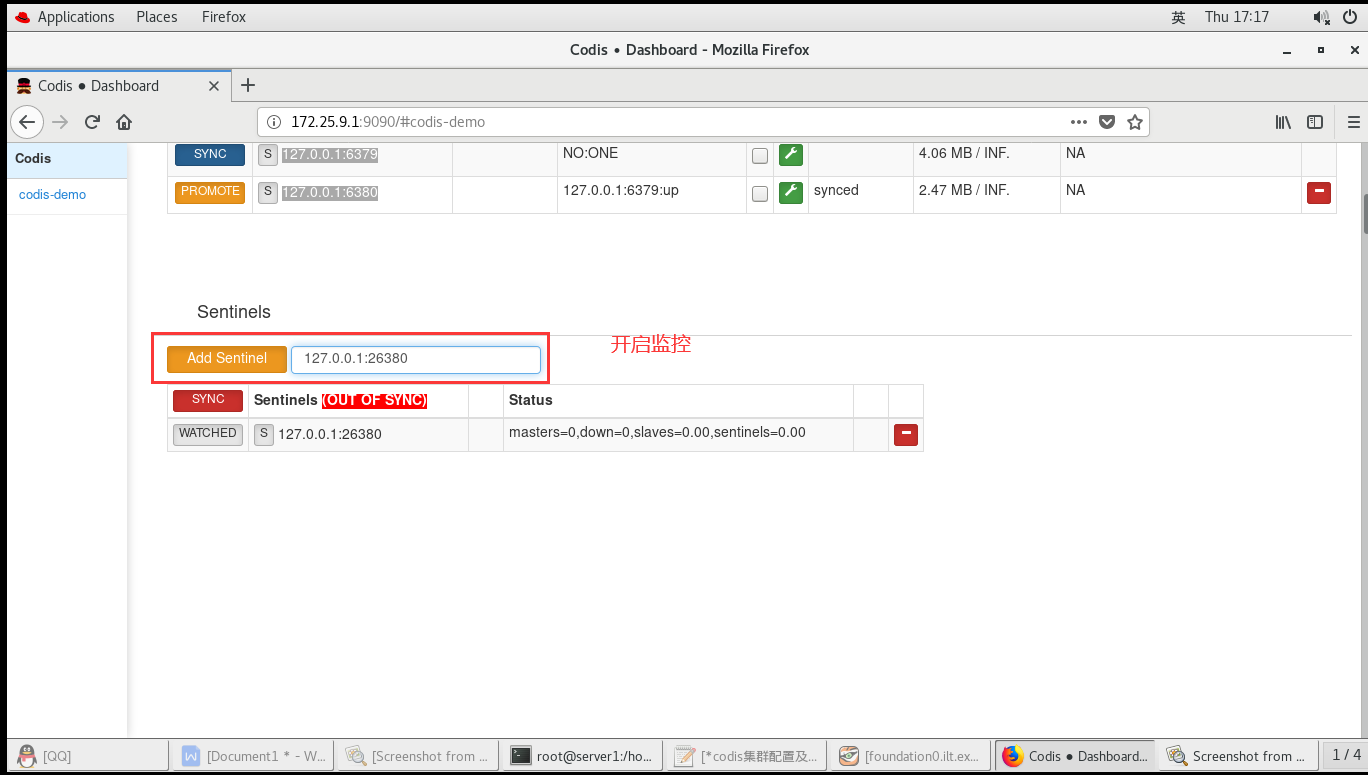
Task: Open the page actions three-dot menu
Action: [1078, 121]
